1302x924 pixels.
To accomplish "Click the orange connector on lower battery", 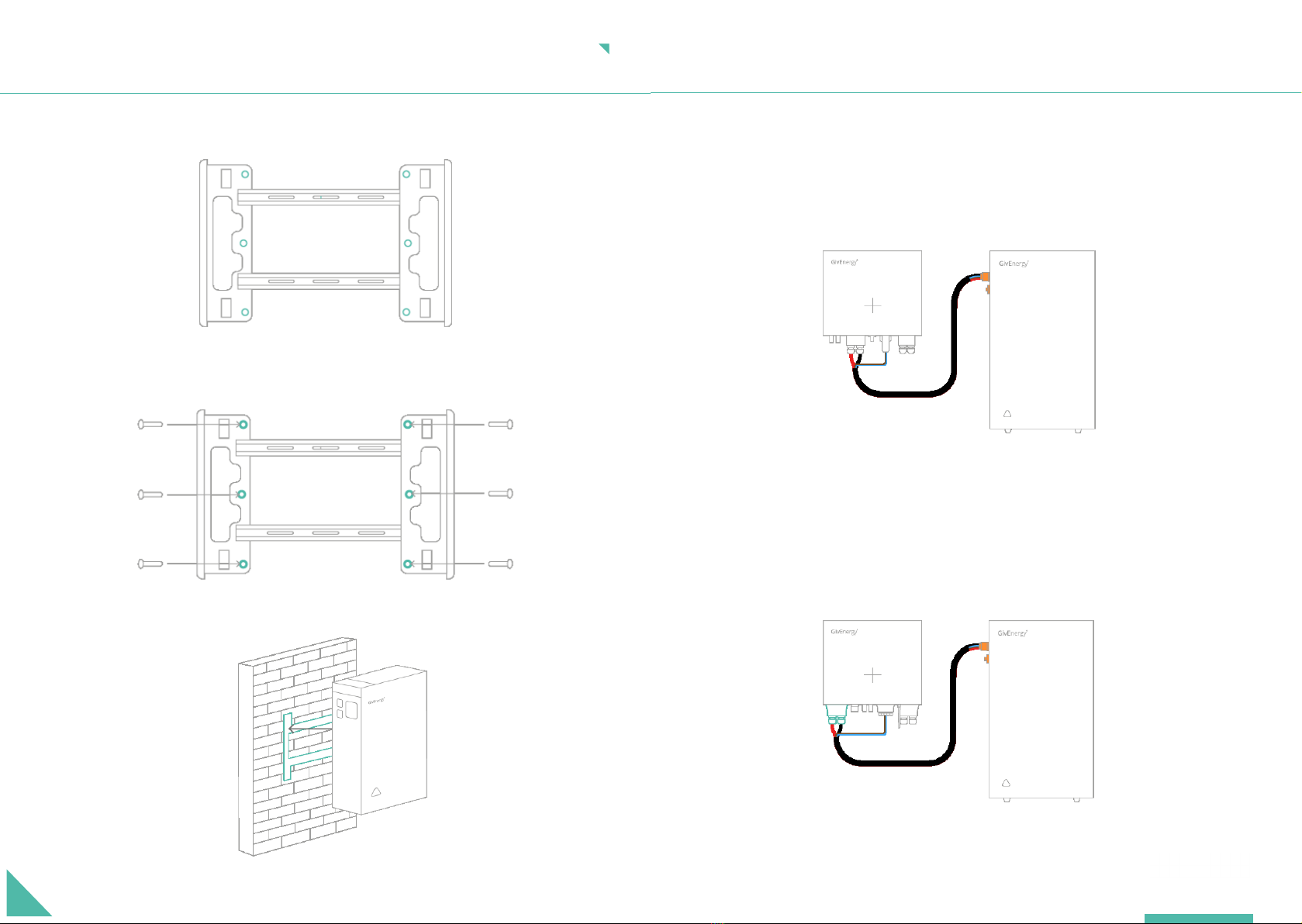I will [985, 646].
